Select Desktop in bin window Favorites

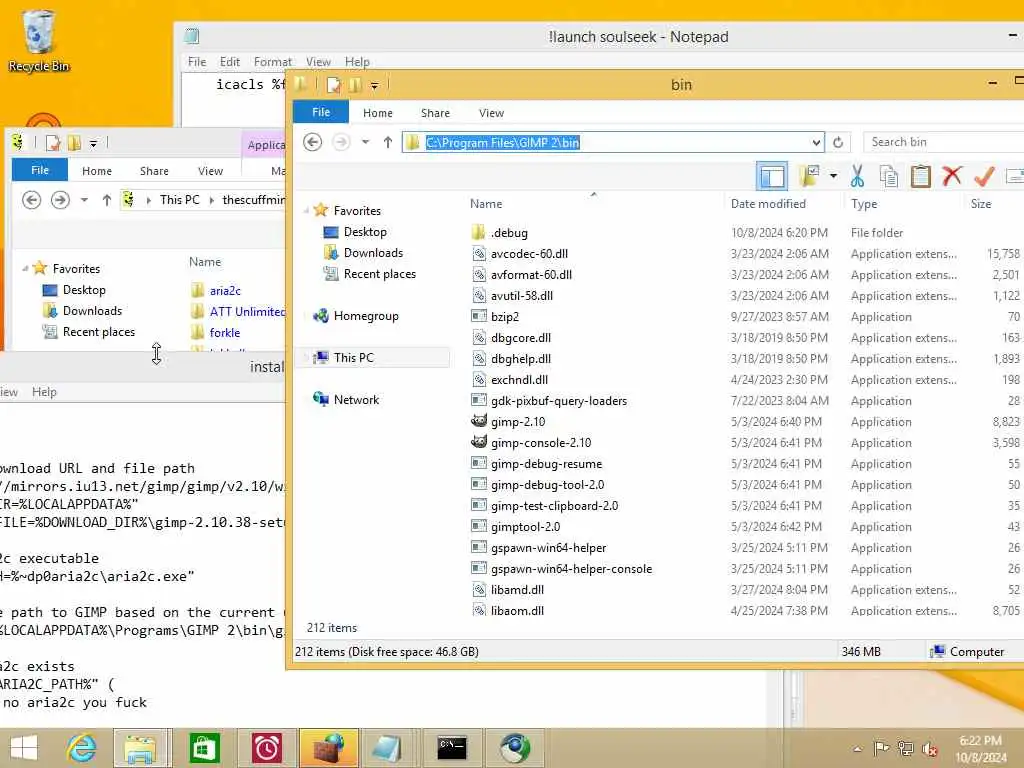[x=365, y=232]
